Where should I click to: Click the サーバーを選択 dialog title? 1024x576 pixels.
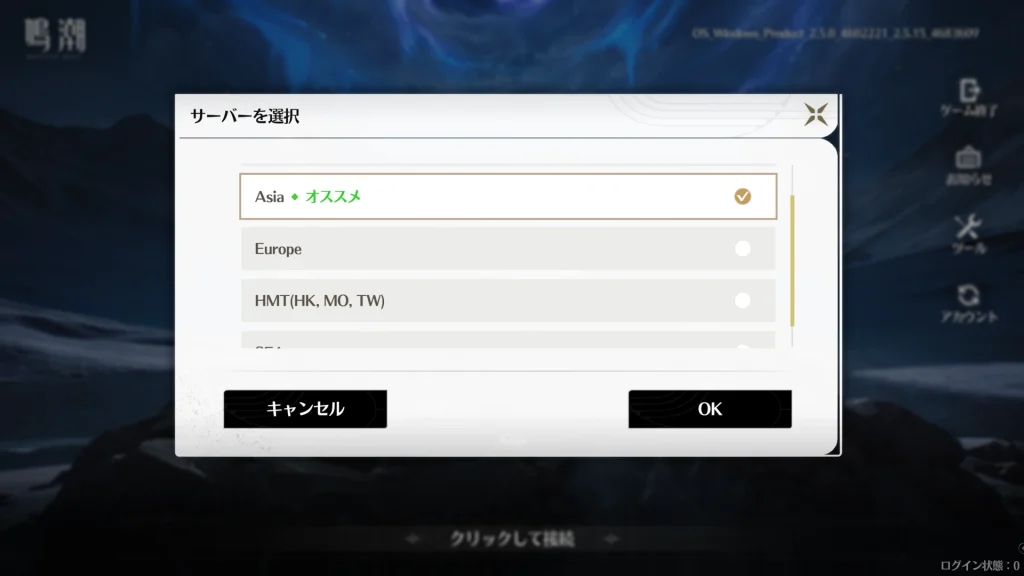245,116
